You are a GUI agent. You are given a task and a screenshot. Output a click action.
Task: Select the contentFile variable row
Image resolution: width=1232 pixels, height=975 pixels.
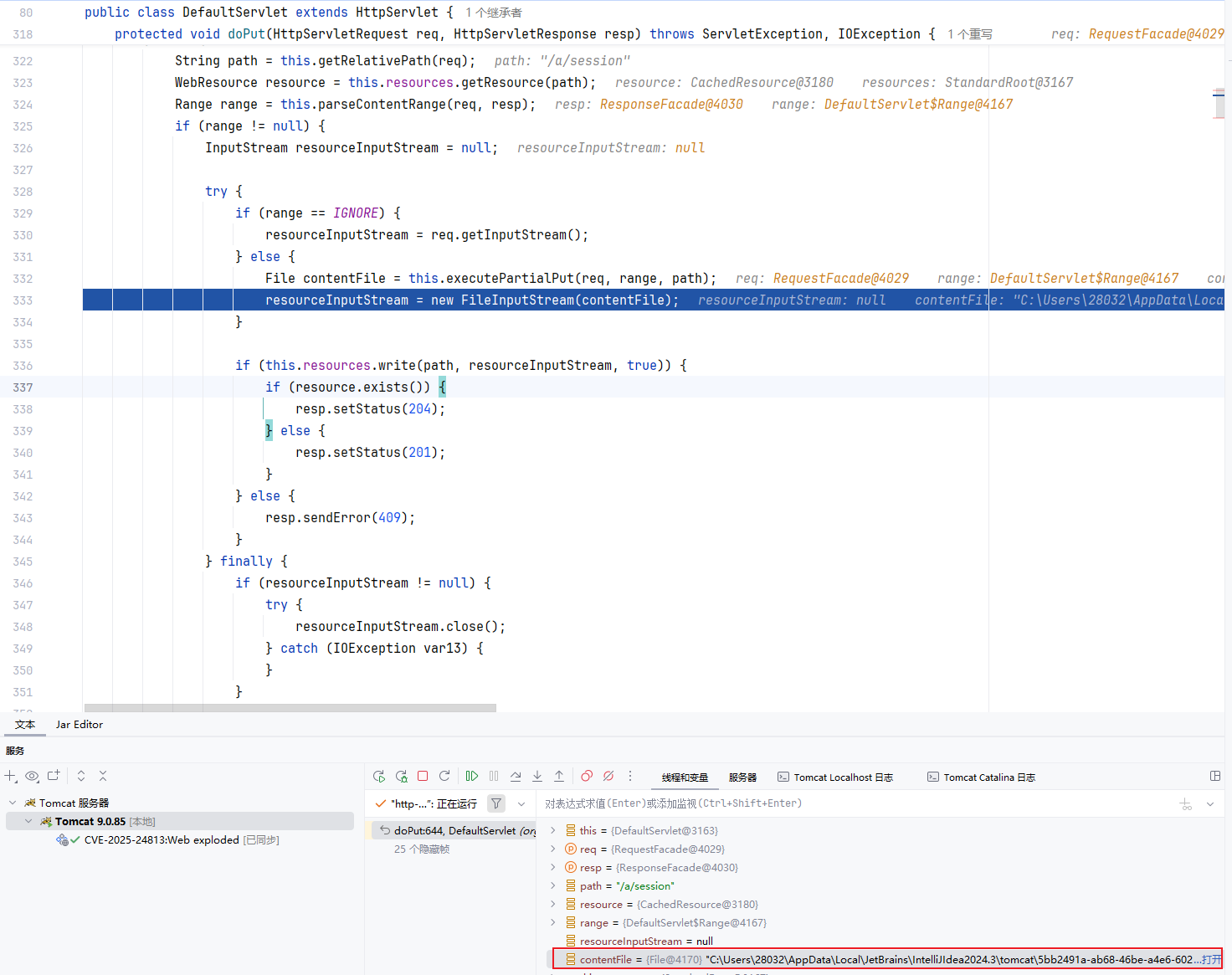(x=887, y=959)
